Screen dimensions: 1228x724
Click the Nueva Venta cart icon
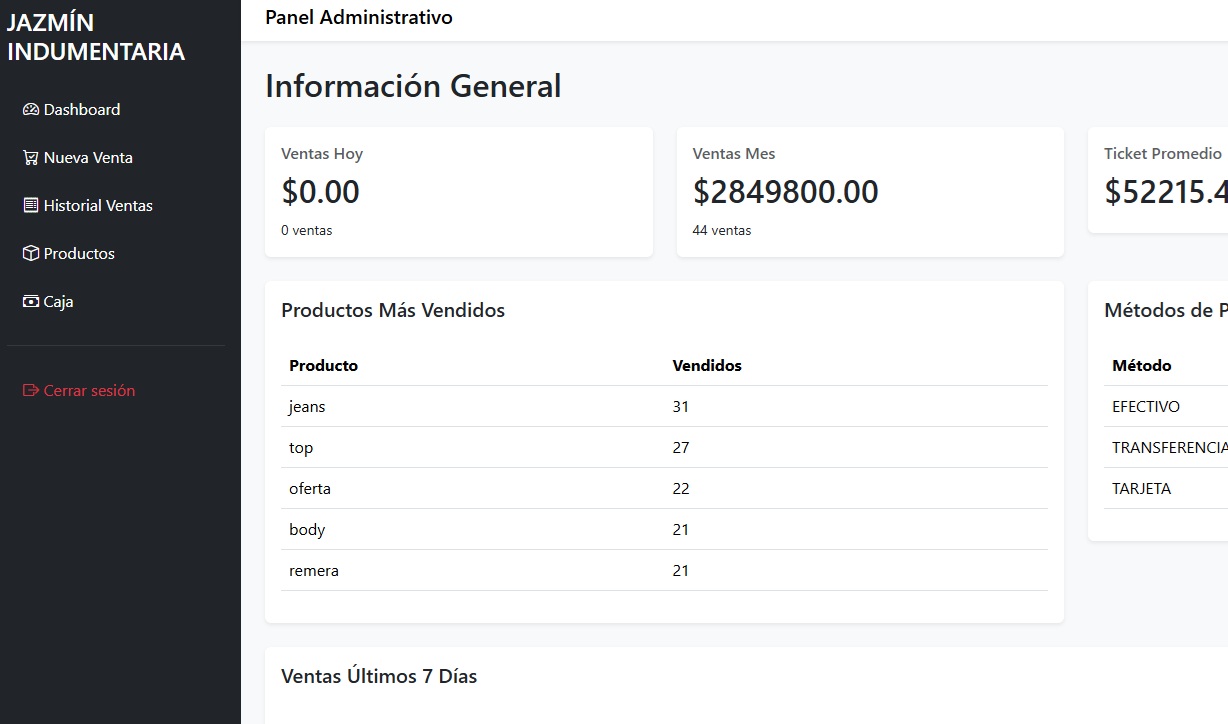31,158
